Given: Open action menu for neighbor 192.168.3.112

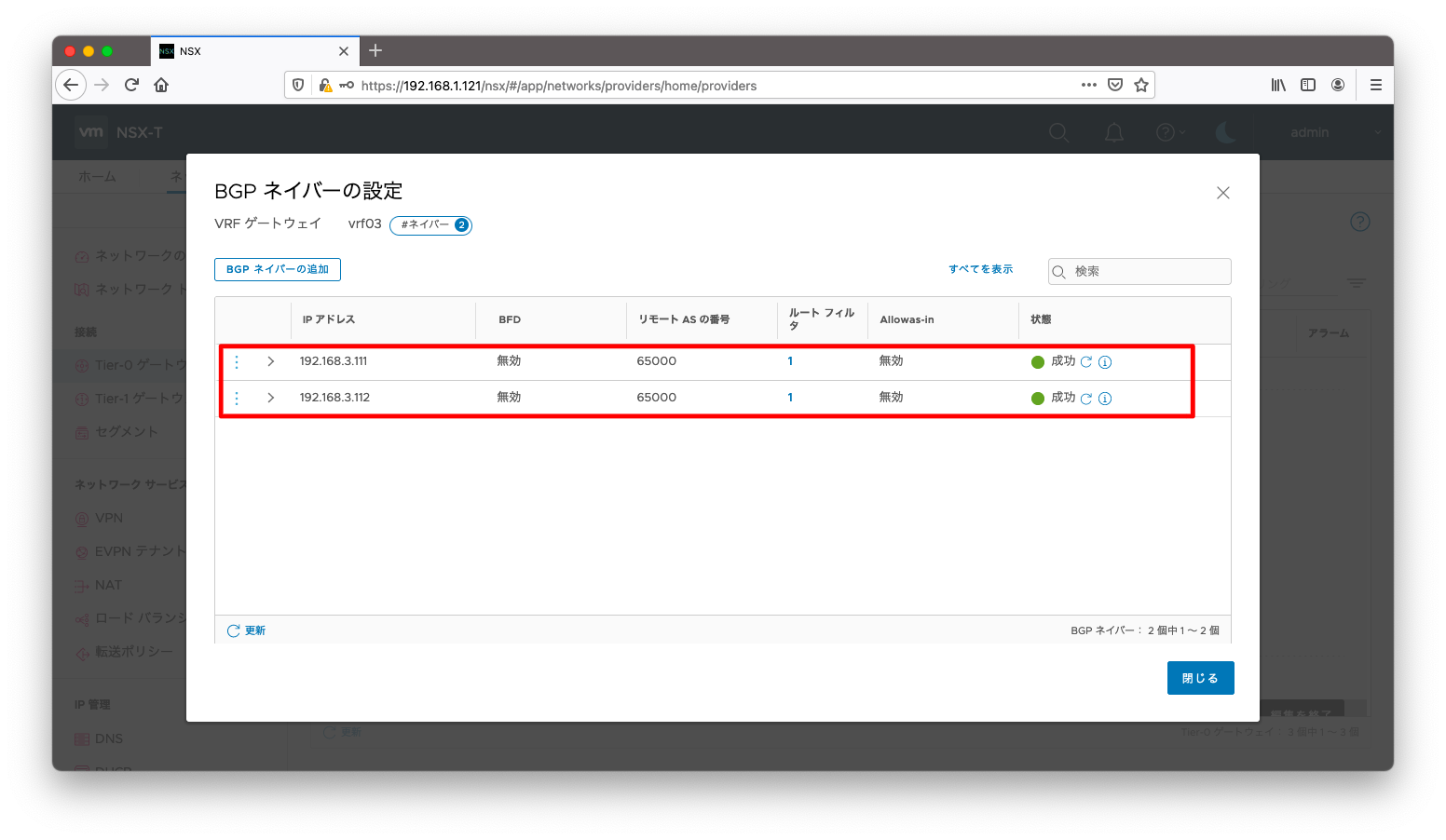Looking at the screenshot, I should pyautogui.click(x=237, y=398).
